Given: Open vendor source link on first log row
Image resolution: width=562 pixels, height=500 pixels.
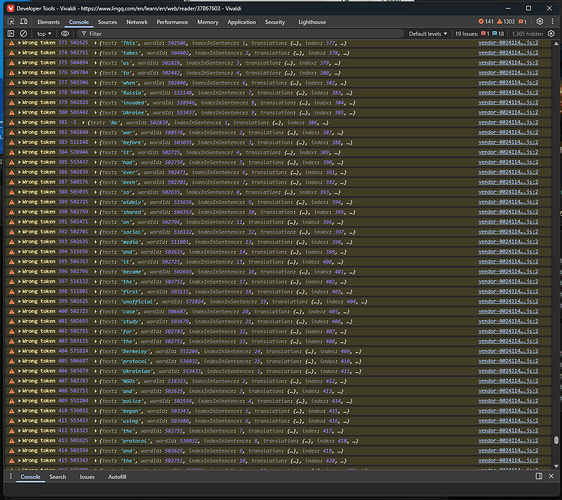Looking at the screenshot, I should [508, 43].
